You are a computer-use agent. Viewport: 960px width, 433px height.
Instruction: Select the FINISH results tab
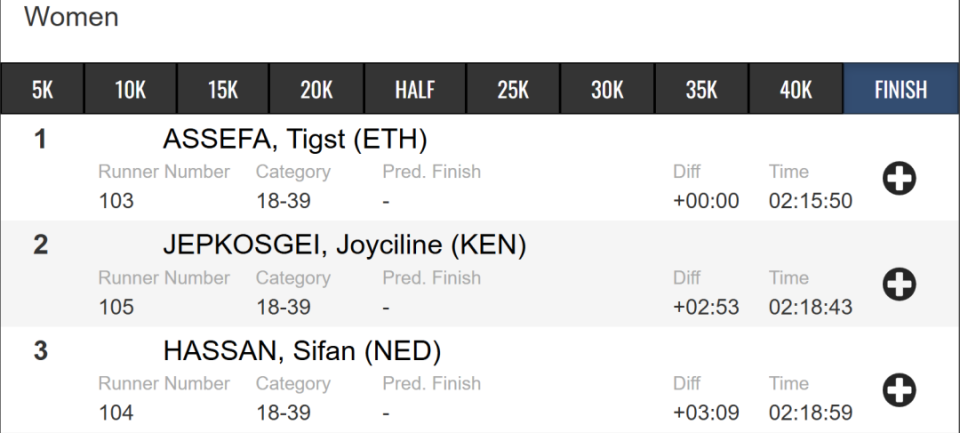pyautogui.click(x=901, y=89)
